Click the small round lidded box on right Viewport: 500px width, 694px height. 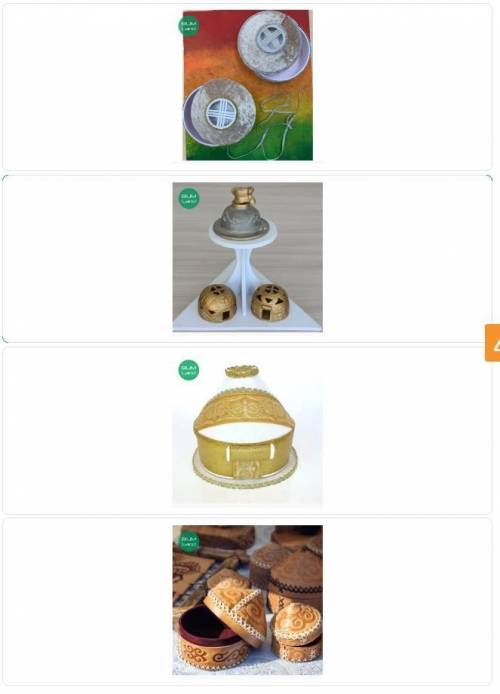coord(296,630)
